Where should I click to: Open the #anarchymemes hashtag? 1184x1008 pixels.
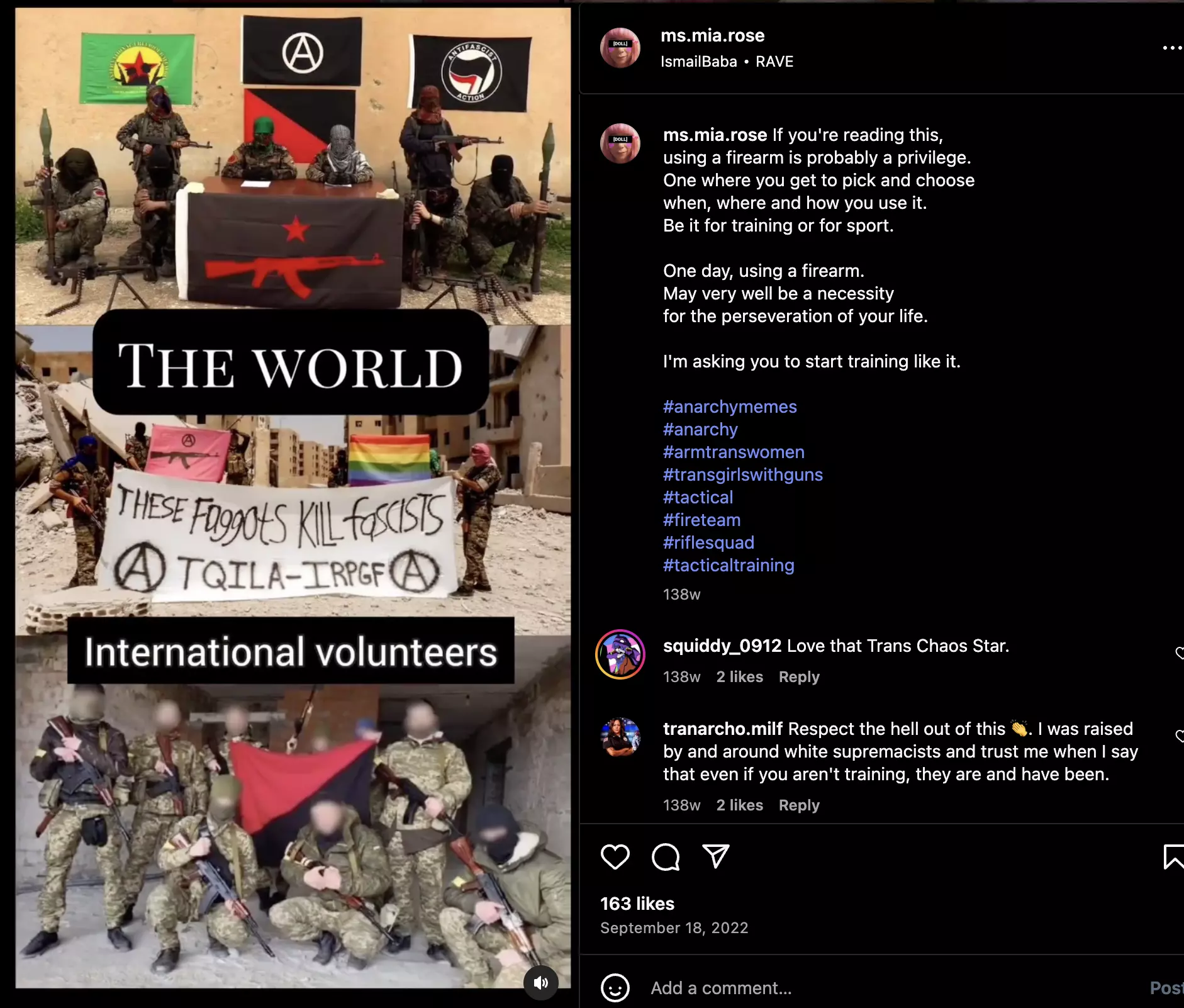[730, 407]
